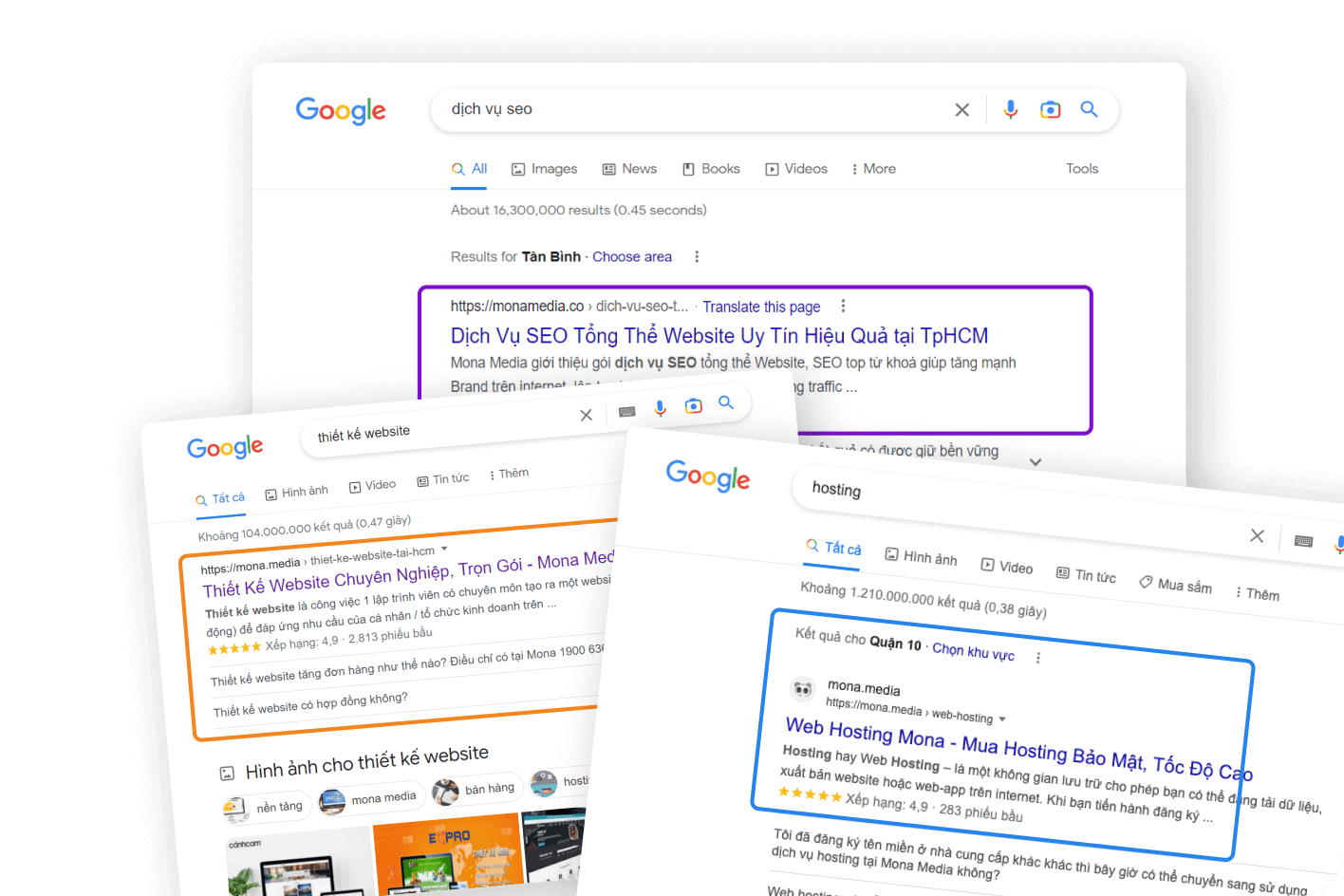Switch to the Images tab
1344x896 pixels.
544,169
